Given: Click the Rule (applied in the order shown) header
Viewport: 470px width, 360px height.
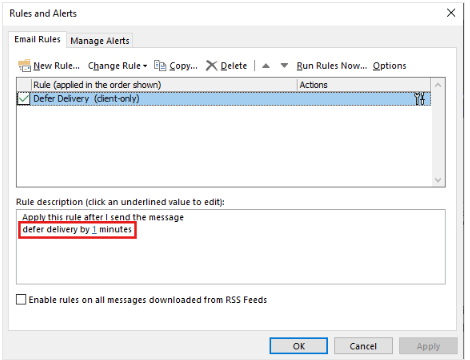Looking at the screenshot, I should click(164, 85).
